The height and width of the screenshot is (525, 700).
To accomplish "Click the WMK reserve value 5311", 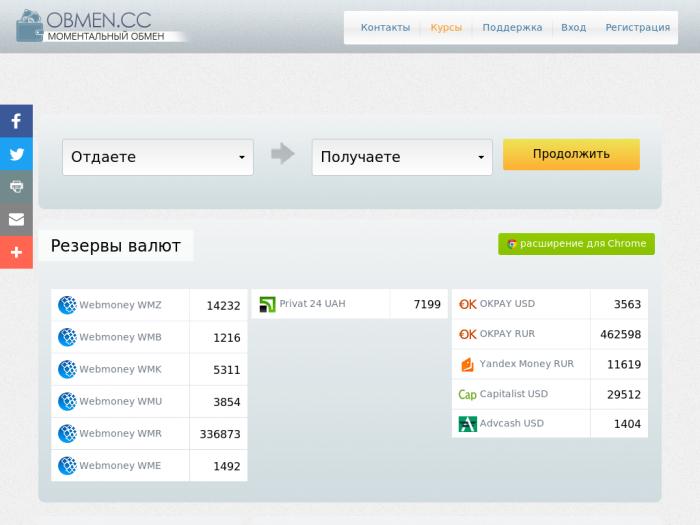I will pos(227,370).
